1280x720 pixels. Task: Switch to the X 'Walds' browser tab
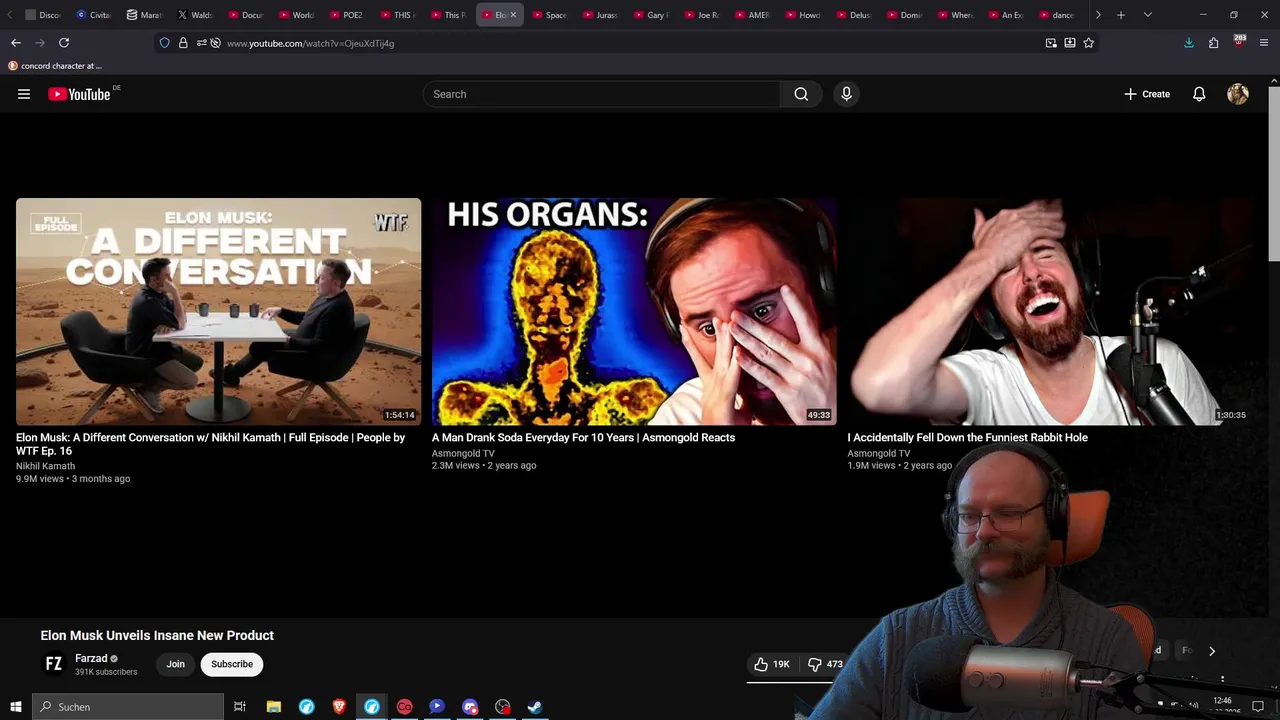(x=195, y=15)
